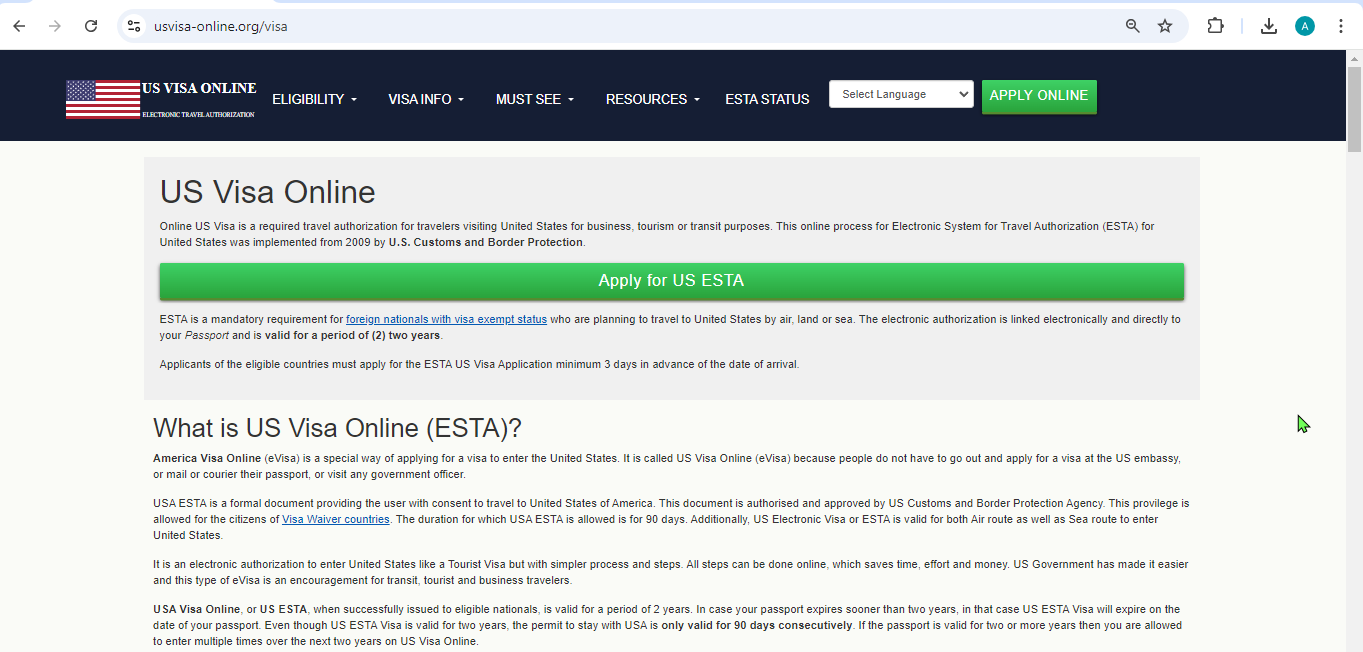Image resolution: width=1363 pixels, height=652 pixels.
Task: Open the Chrome three-dot menu
Action: pyautogui.click(x=1341, y=26)
